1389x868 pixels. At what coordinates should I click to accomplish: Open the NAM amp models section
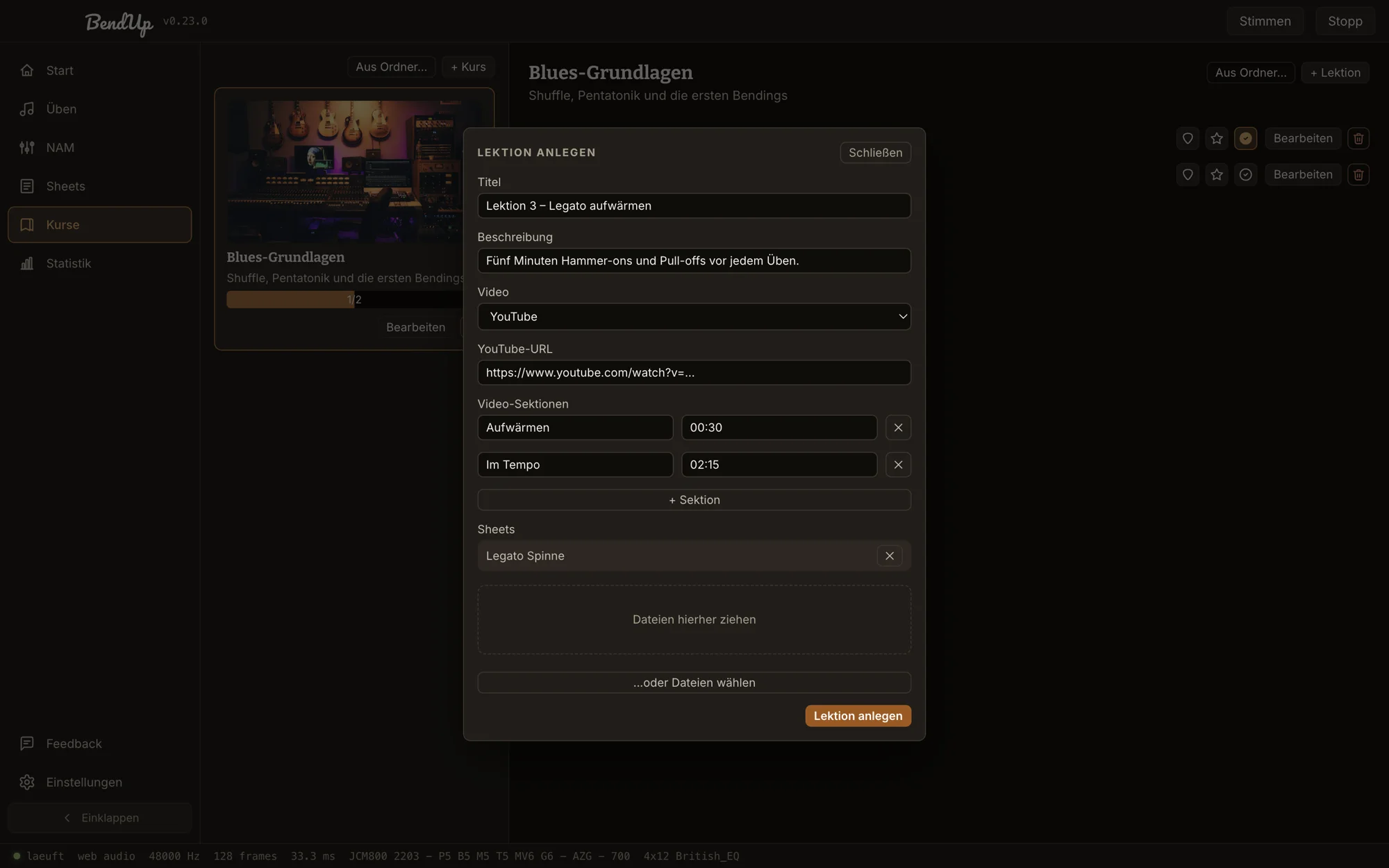click(99, 148)
